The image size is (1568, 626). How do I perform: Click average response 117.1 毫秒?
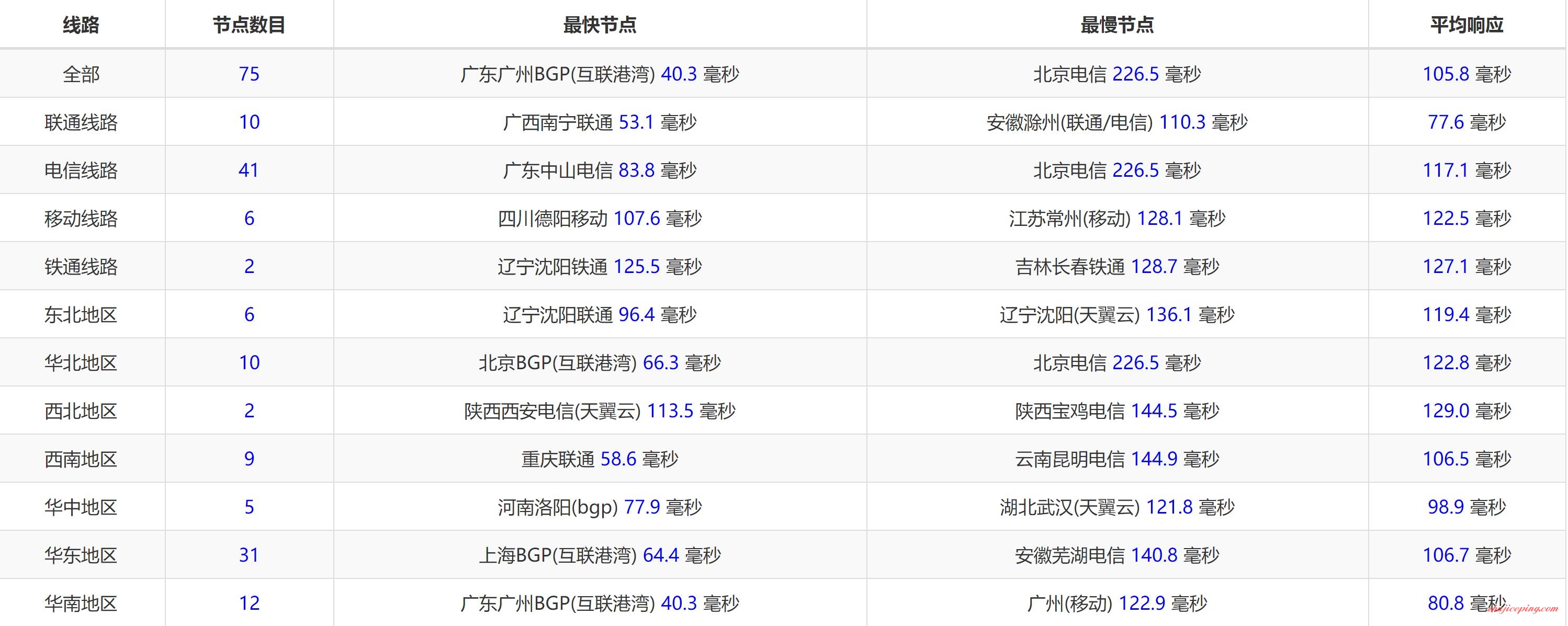click(1467, 170)
